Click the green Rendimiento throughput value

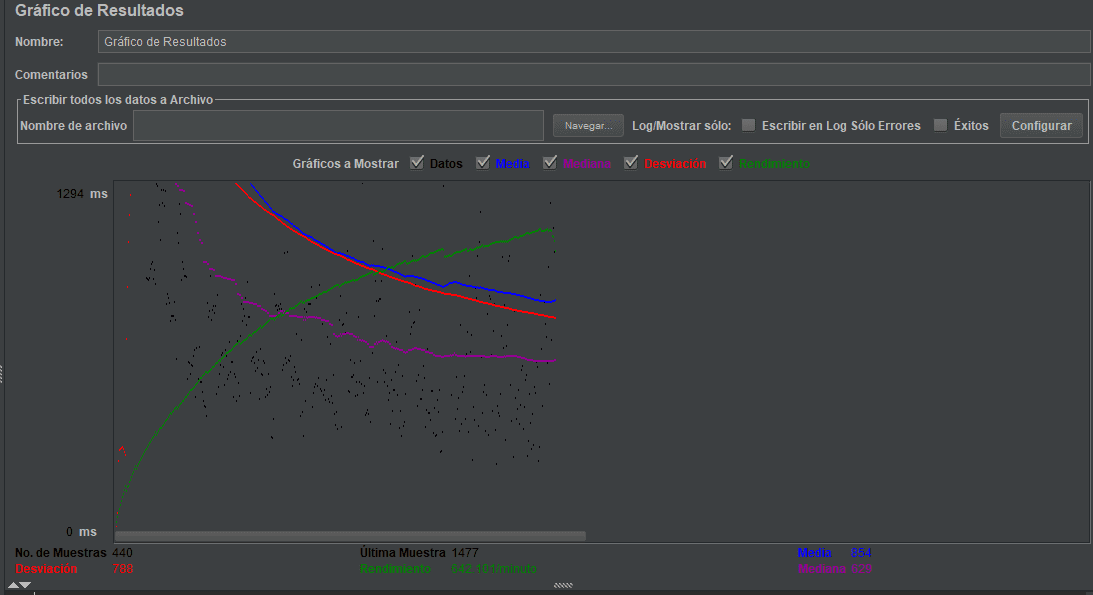click(x=495, y=568)
